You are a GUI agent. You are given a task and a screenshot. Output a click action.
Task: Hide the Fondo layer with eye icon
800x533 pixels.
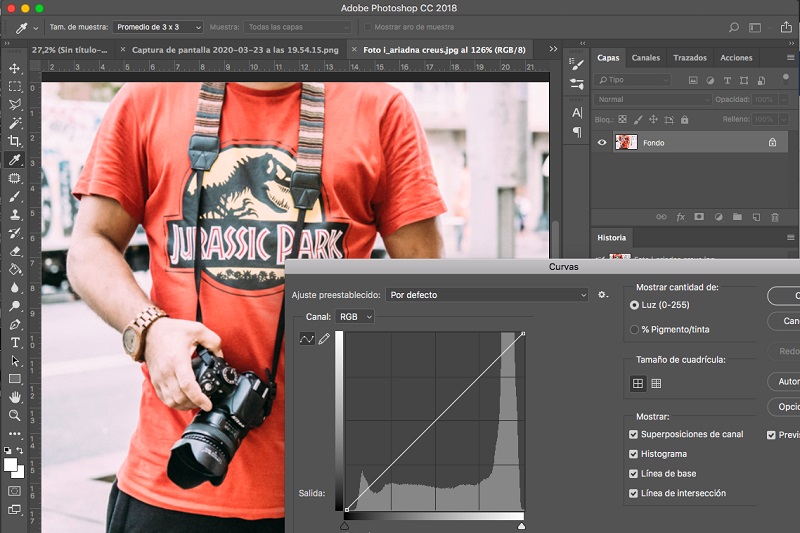pos(602,142)
